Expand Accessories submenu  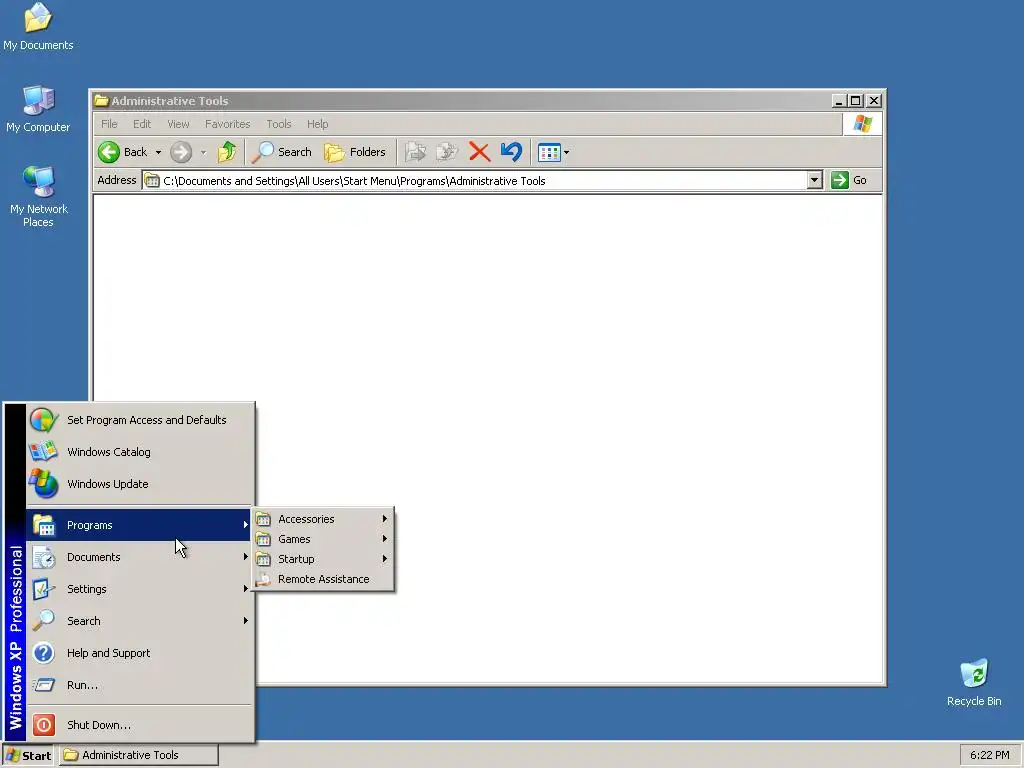click(x=323, y=519)
